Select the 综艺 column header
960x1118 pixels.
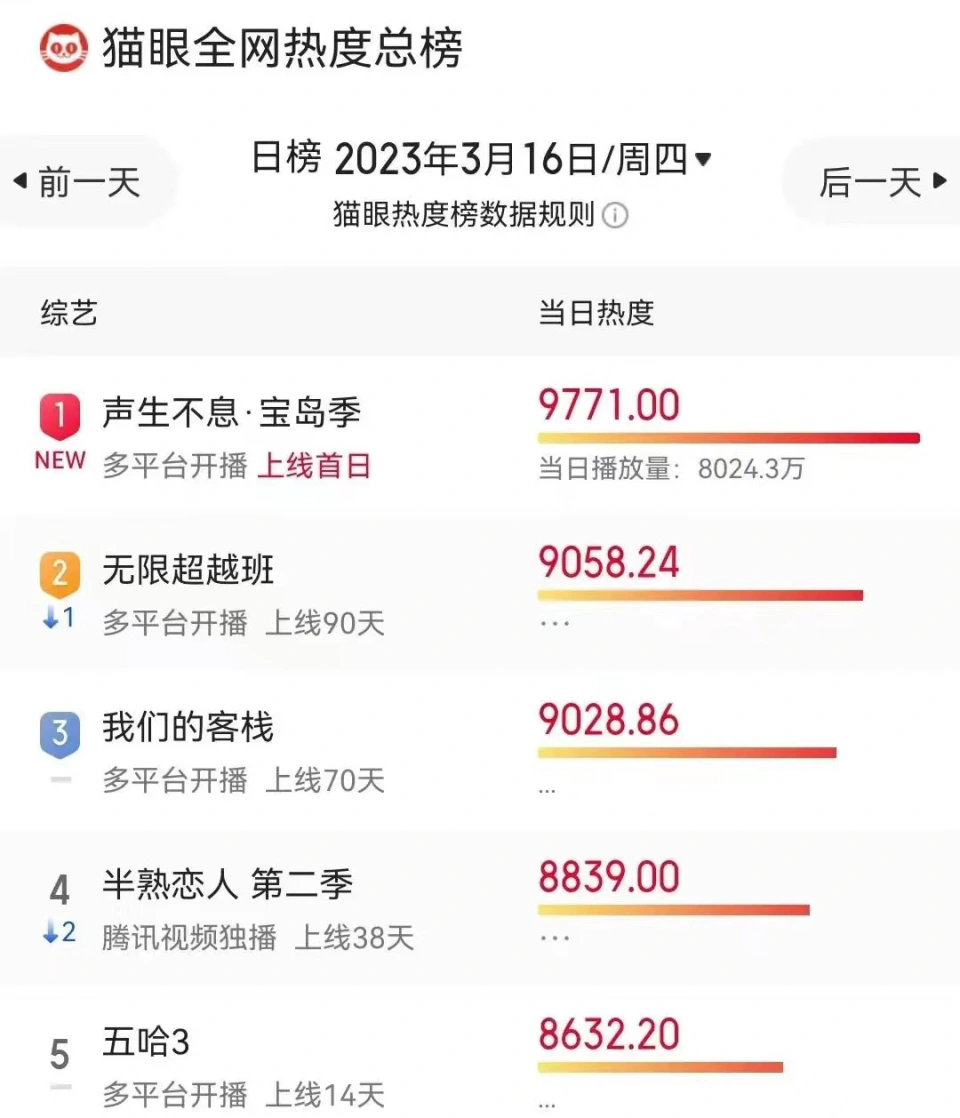click(x=69, y=313)
